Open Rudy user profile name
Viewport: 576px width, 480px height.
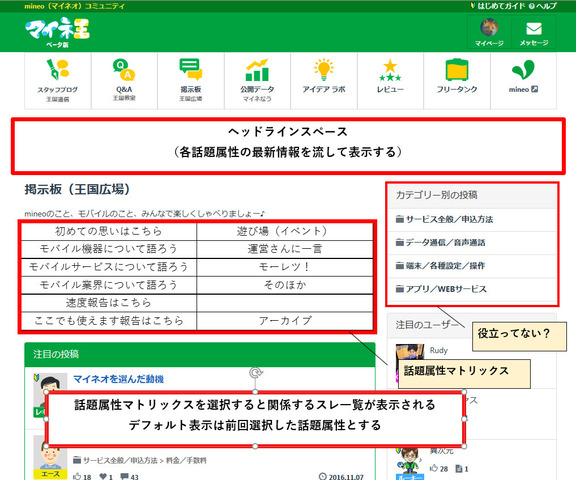coord(439,350)
